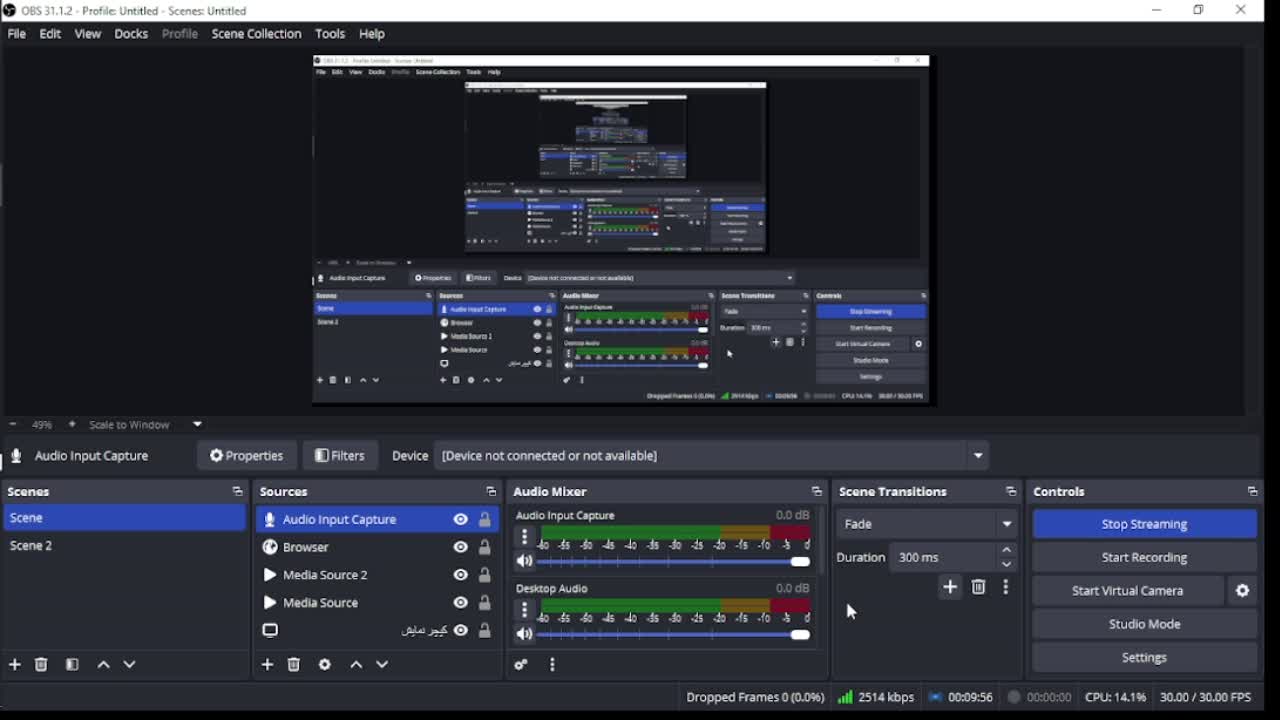The width and height of the screenshot is (1280, 720).
Task: Pop out the Controls dock icon
Action: tap(1252, 492)
